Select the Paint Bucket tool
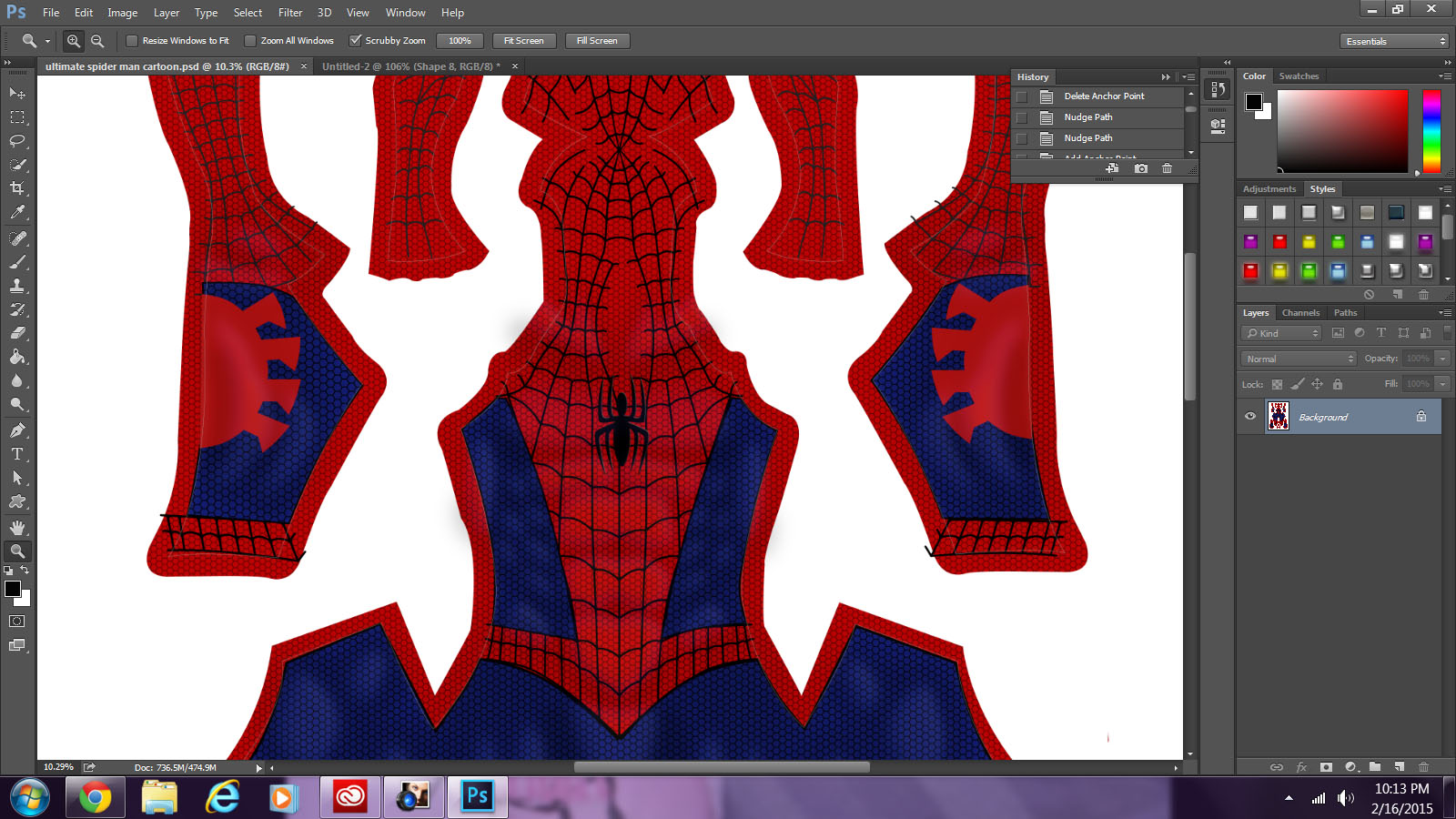Image resolution: width=1456 pixels, height=819 pixels. (x=17, y=357)
